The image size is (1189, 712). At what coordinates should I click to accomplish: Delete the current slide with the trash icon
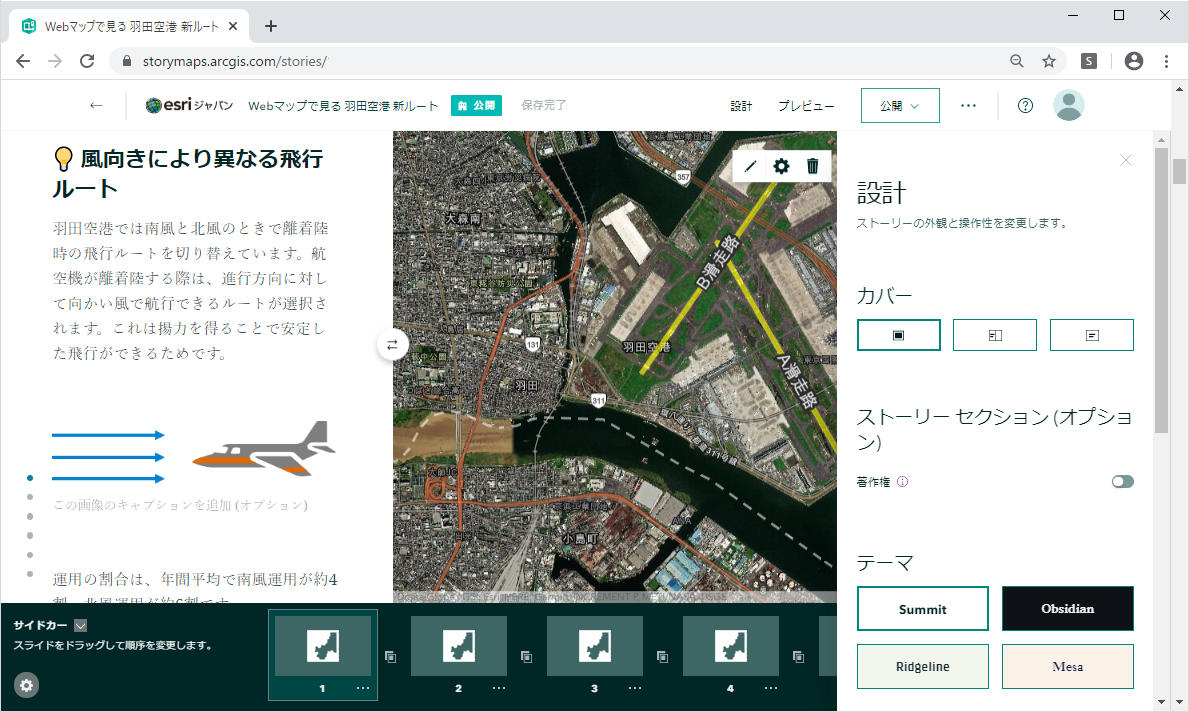click(x=812, y=166)
